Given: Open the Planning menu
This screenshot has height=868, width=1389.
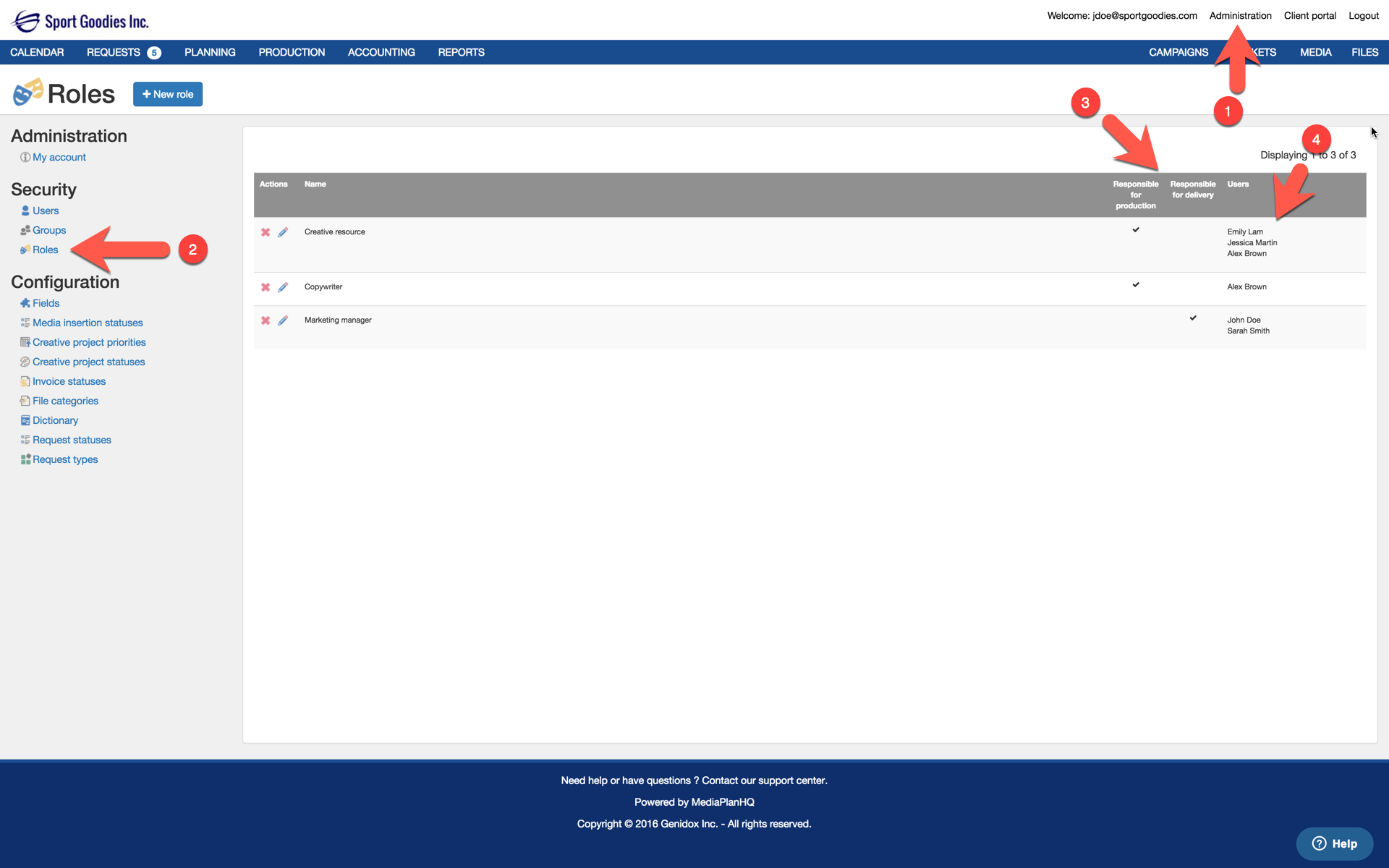Looking at the screenshot, I should (210, 52).
